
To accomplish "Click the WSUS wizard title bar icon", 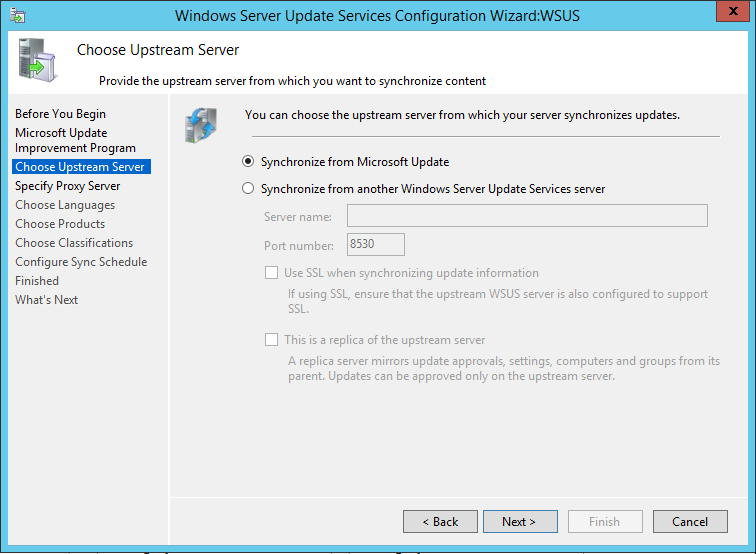I will 18,15.
